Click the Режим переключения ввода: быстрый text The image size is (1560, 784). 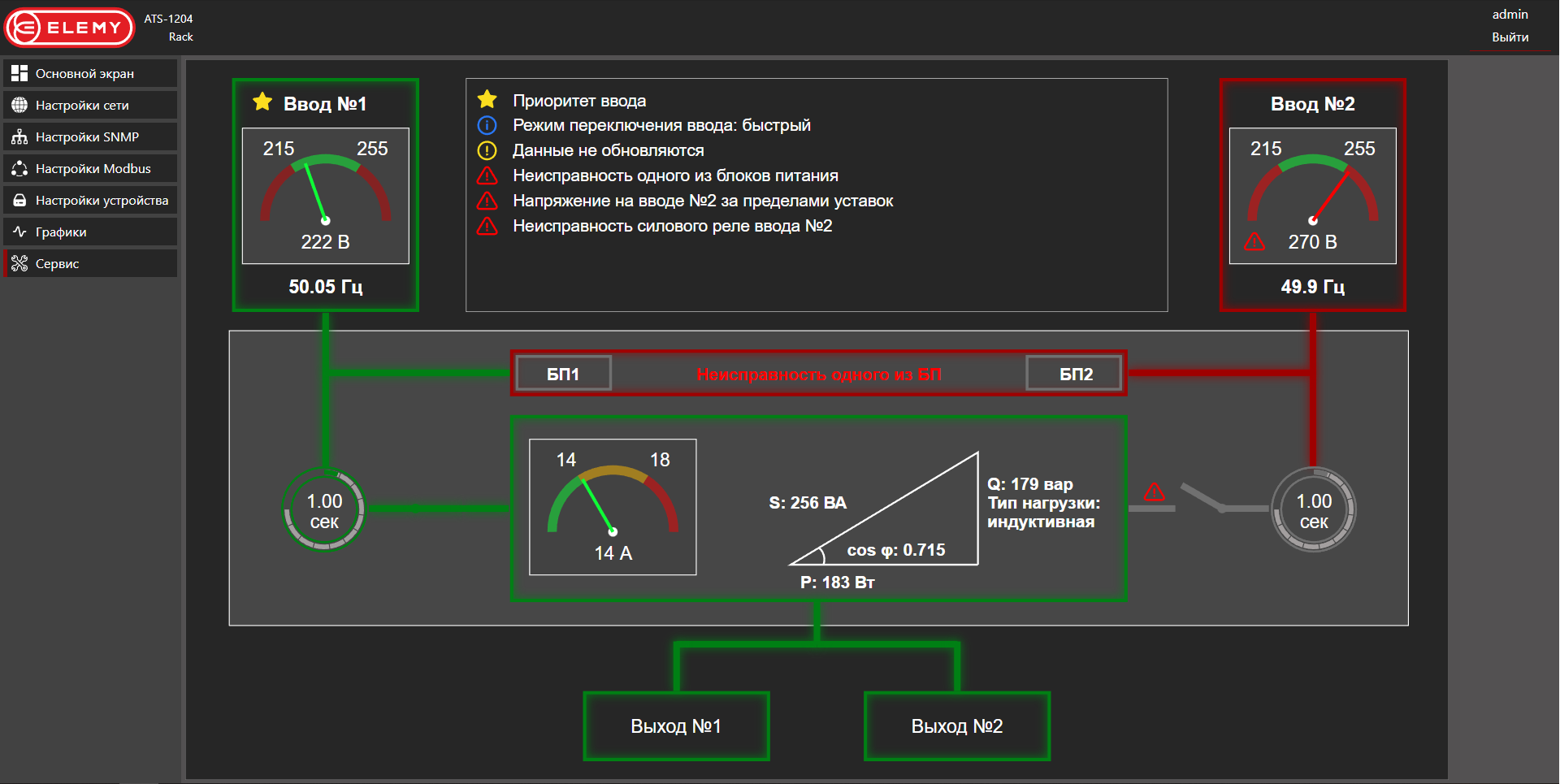[x=661, y=125]
